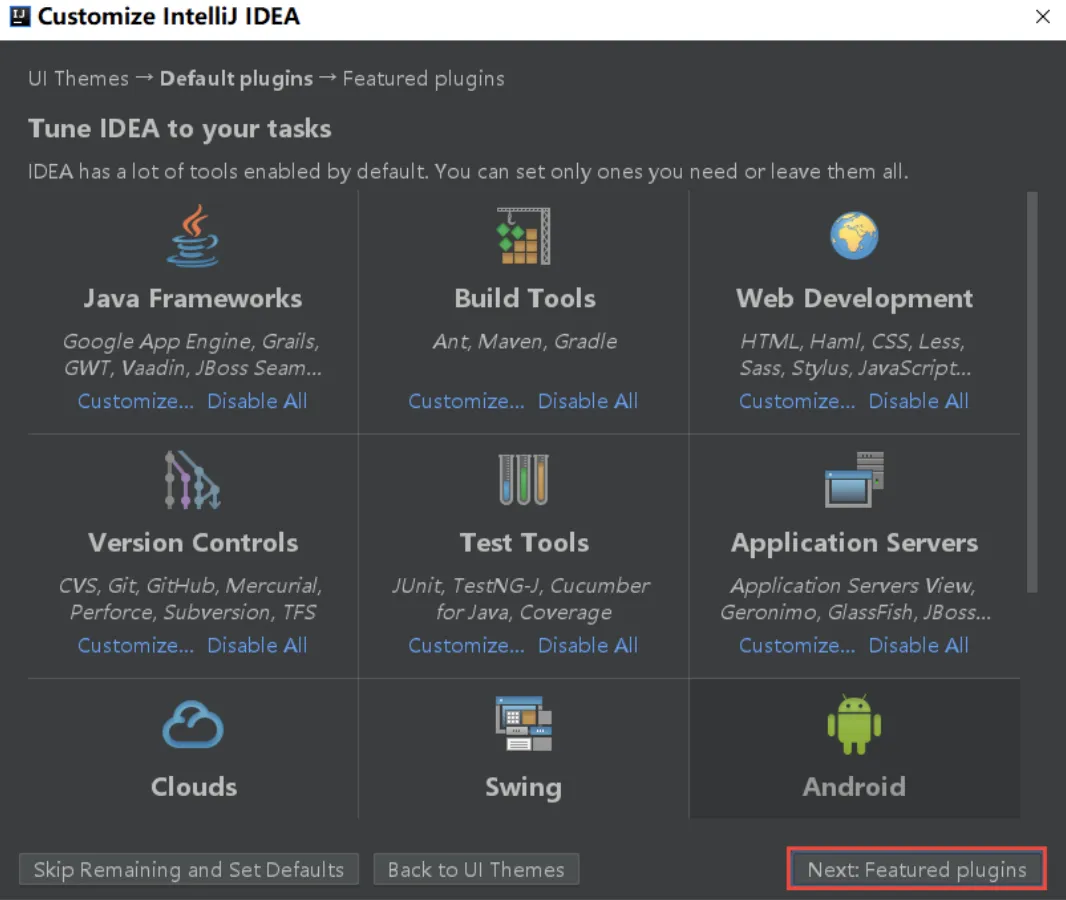
Task: Click the Version Controls branches icon
Action: pyautogui.click(x=193, y=480)
